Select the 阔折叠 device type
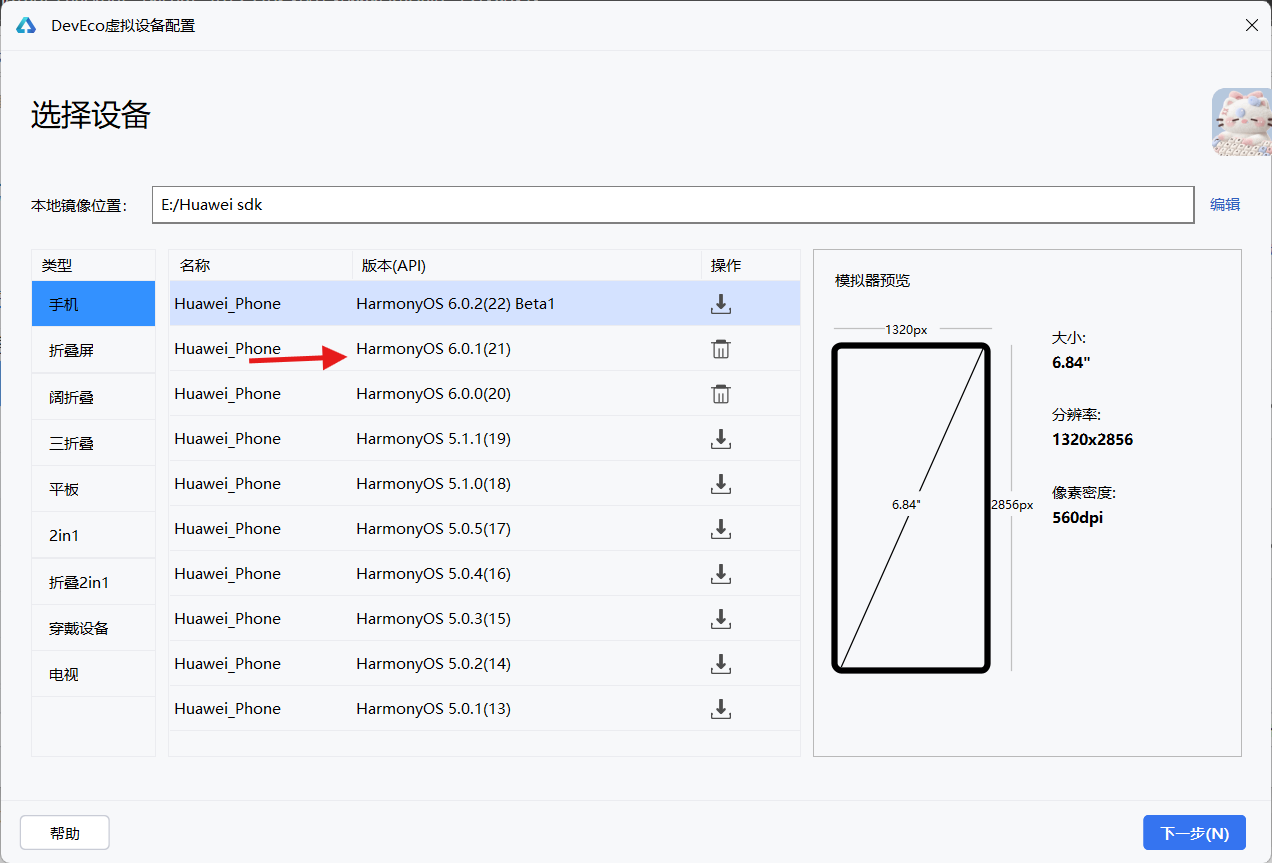Image resolution: width=1272 pixels, height=863 pixels. coord(94,397)
